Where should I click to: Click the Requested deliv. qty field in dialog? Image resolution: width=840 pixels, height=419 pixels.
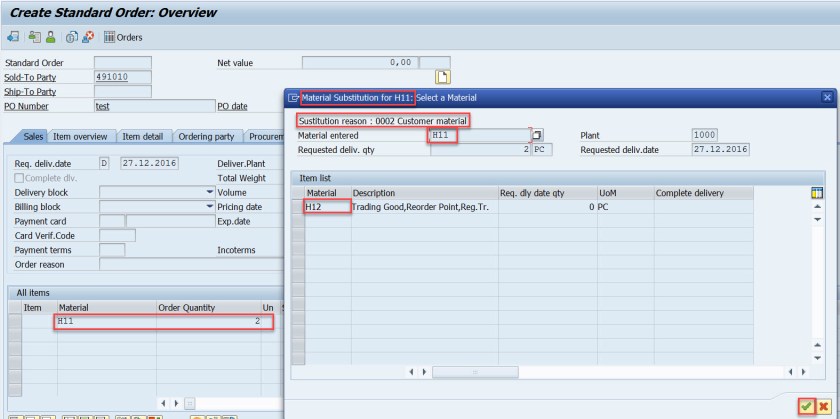[481, 149]
